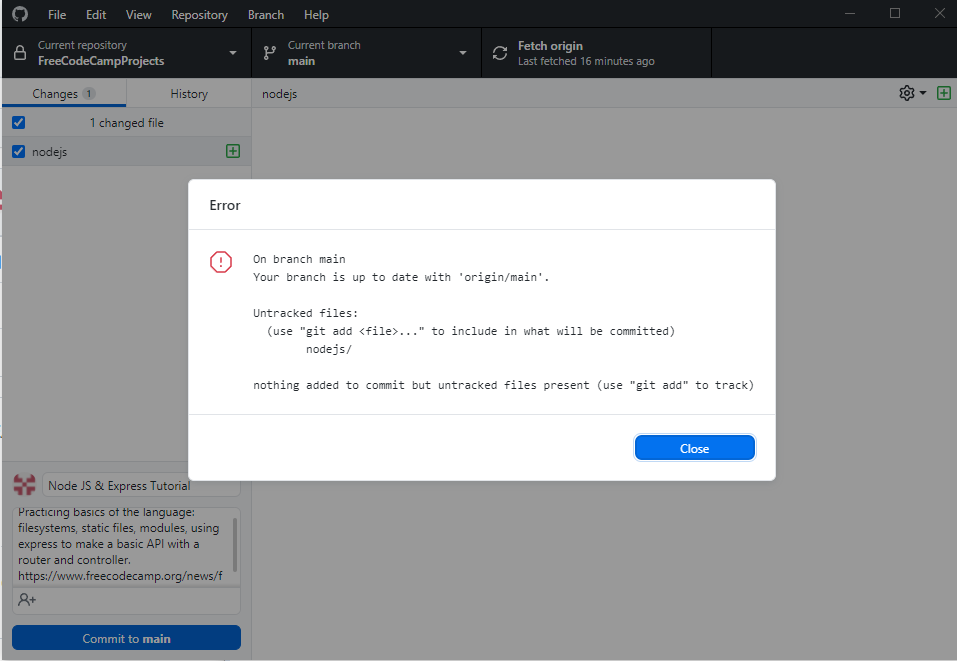This screenshot has width=957, height=661.
Task: Click the green add-repository plus icon
Action: 944,93
